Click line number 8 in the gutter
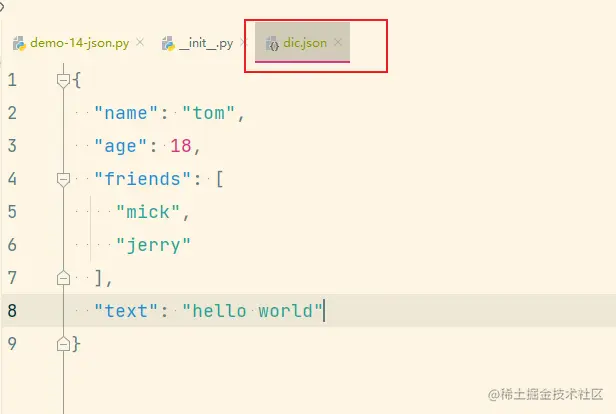 click(12, 311)
